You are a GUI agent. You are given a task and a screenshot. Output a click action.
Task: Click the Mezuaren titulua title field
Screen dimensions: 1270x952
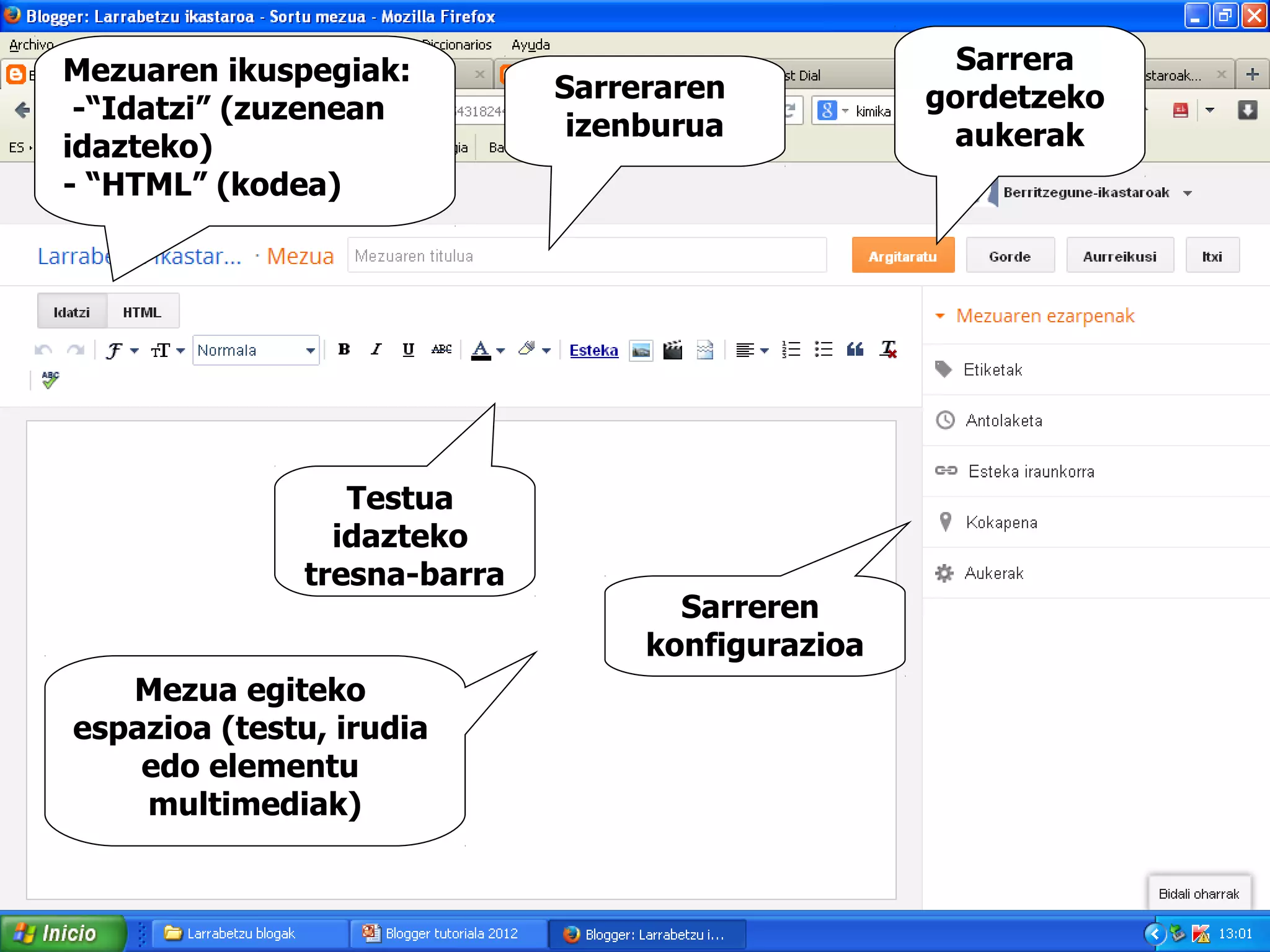(x=587, y=255)
